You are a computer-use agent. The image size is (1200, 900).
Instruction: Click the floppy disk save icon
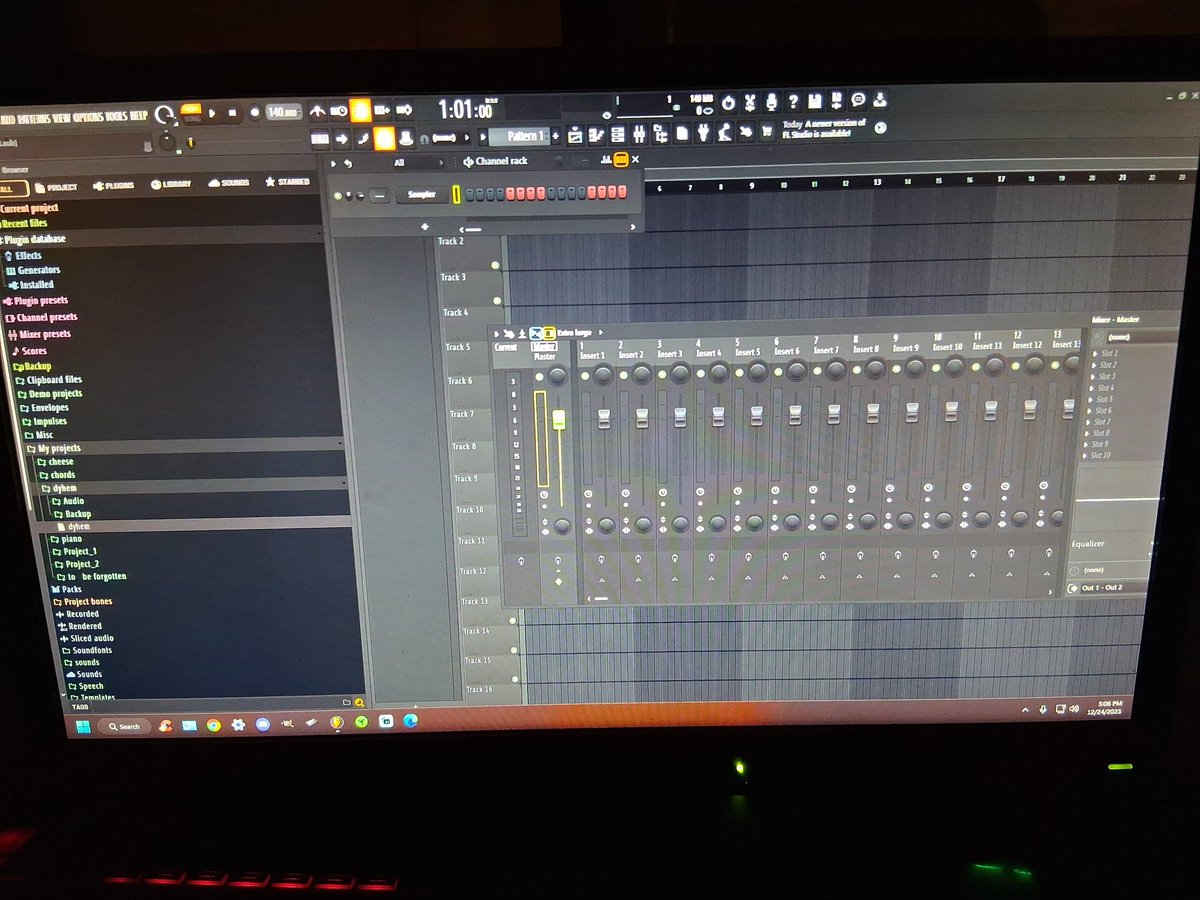814,101
